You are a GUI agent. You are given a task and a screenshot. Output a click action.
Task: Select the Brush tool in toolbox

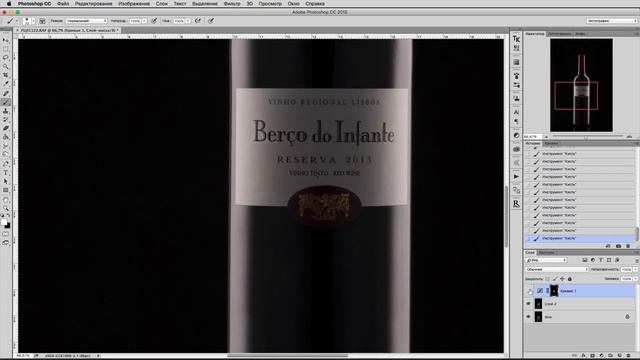click(6, 102)
